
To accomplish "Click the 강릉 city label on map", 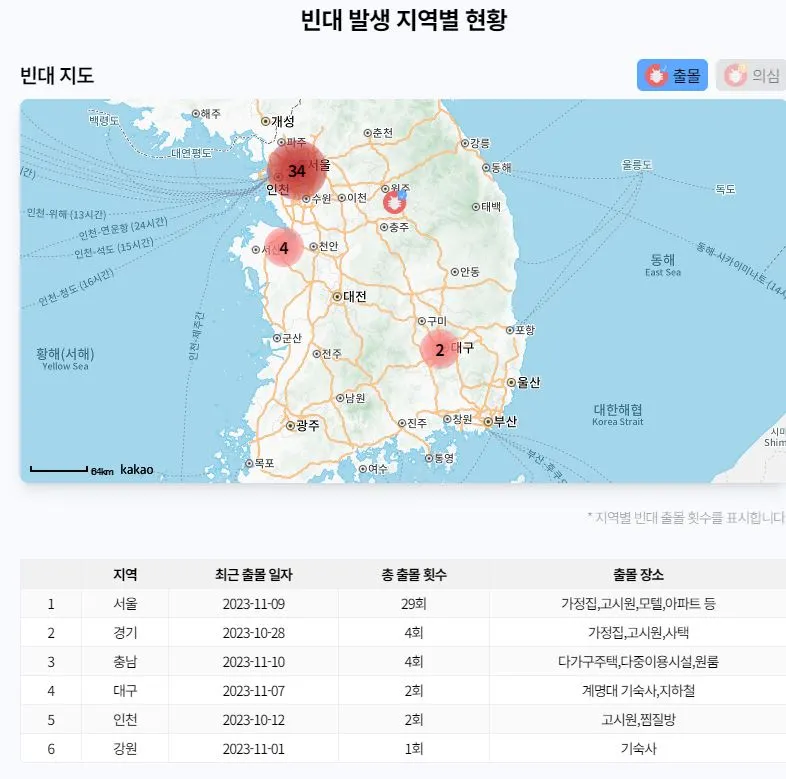I will click(x=480, y=143).
